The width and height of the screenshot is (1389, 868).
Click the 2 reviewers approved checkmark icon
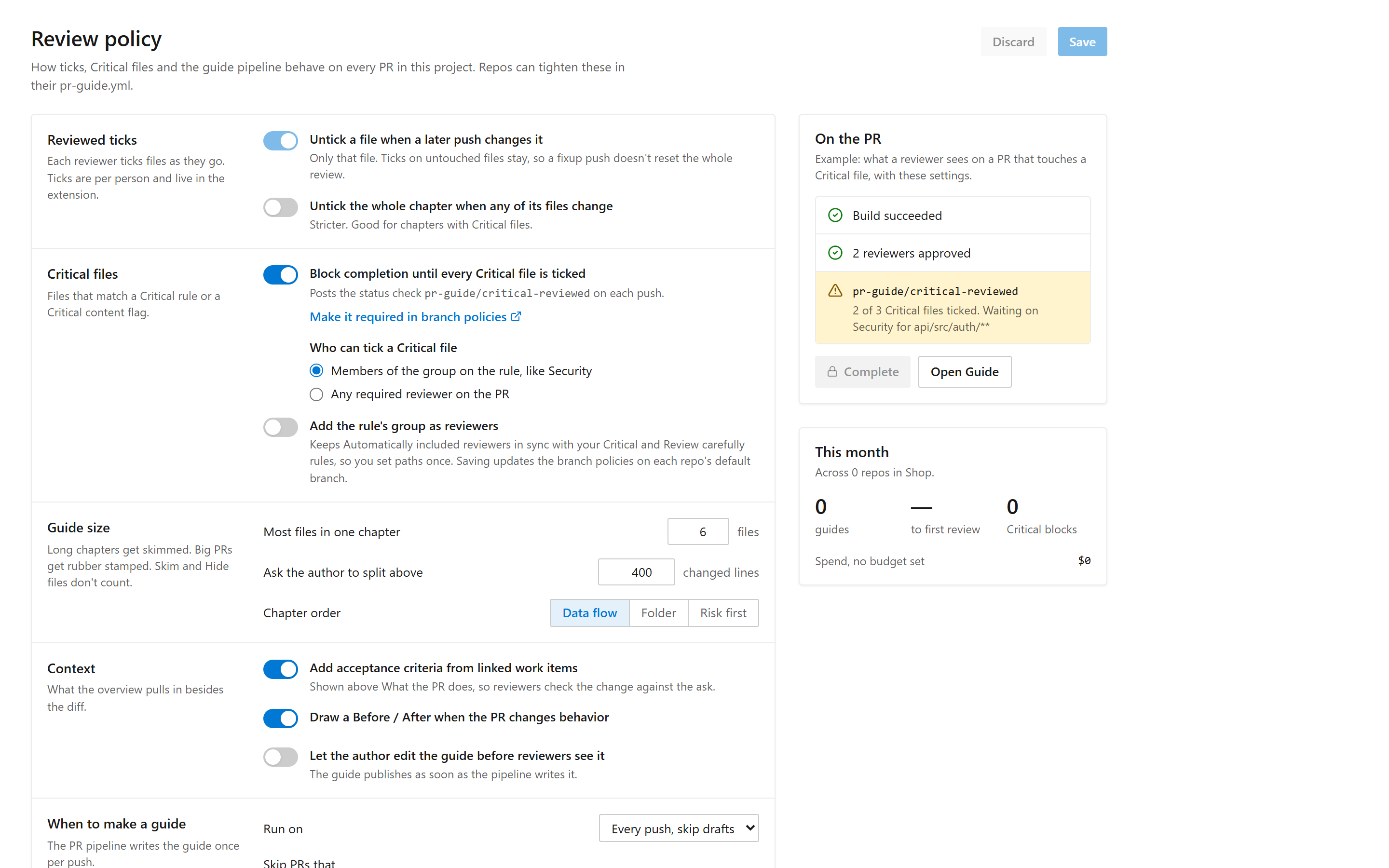point(835,253)
